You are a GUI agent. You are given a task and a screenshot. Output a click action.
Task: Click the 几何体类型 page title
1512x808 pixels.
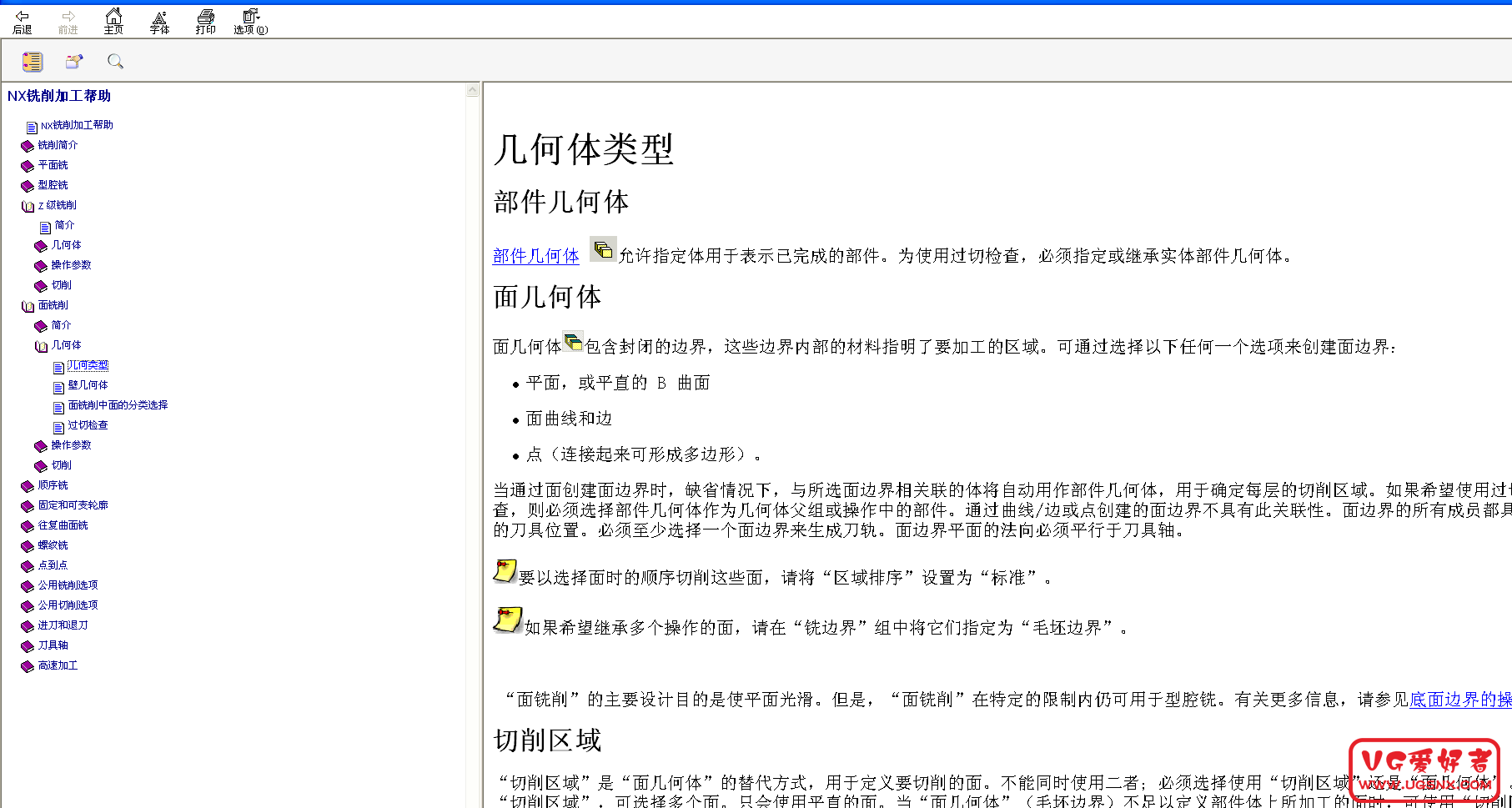(x=583, y=150)
